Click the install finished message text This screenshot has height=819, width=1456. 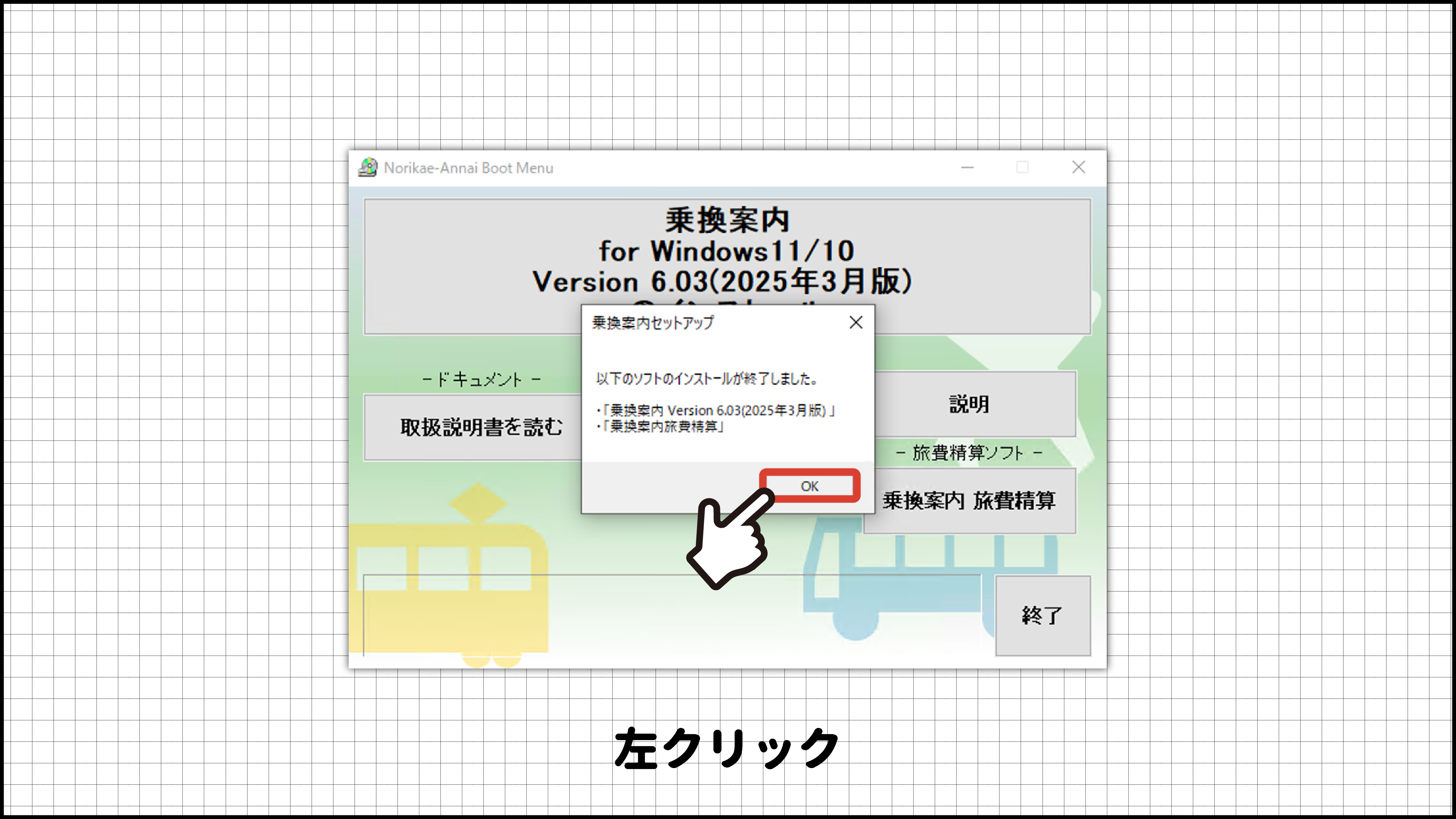pos(707,379)
